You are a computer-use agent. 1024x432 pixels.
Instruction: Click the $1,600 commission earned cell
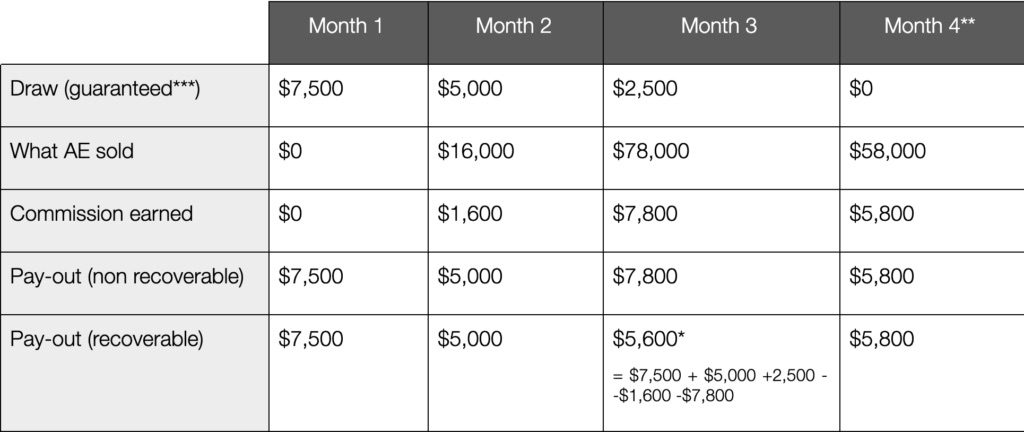(x=470, y=214)
